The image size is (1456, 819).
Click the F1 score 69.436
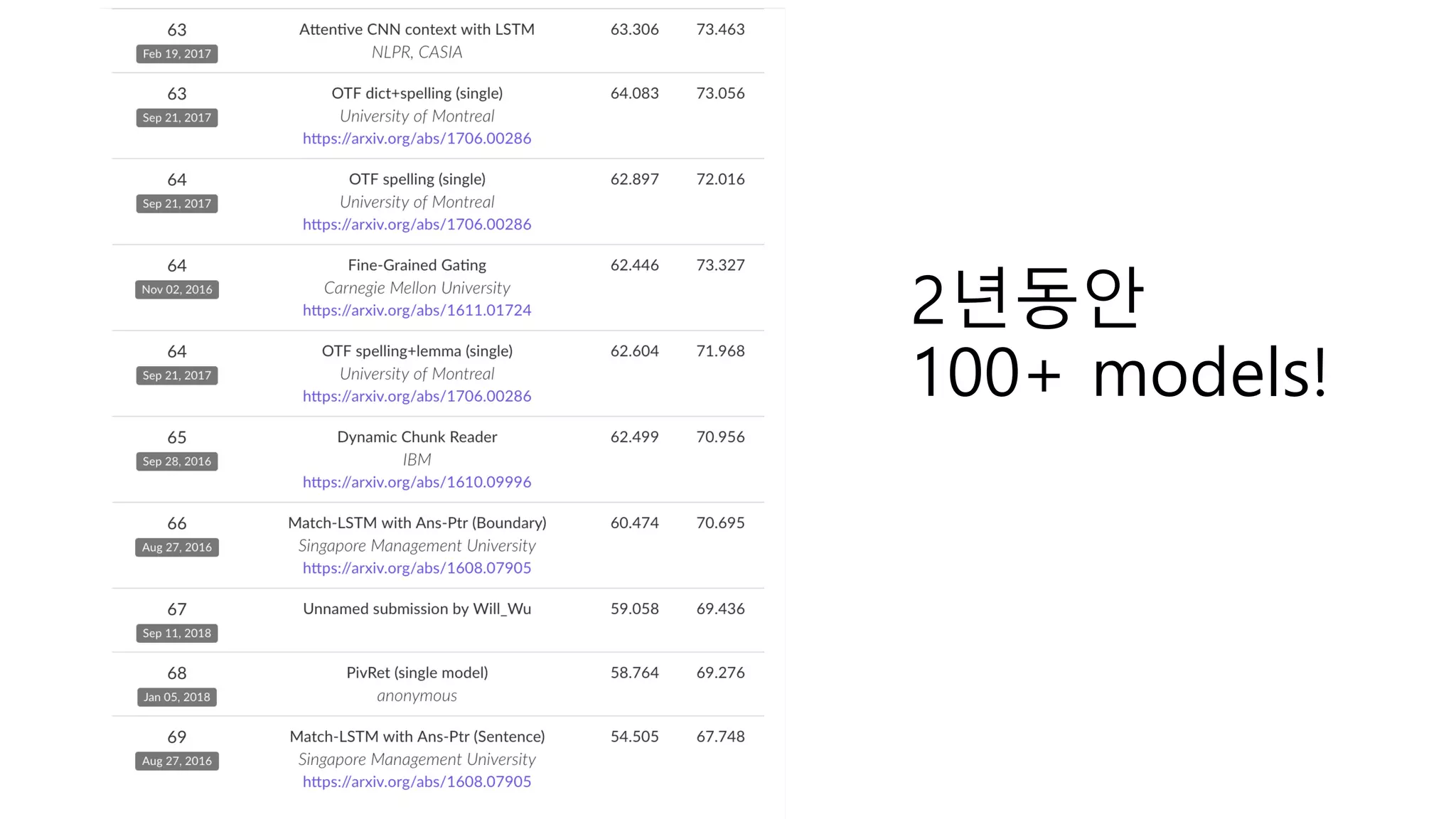tap(720, 609)
